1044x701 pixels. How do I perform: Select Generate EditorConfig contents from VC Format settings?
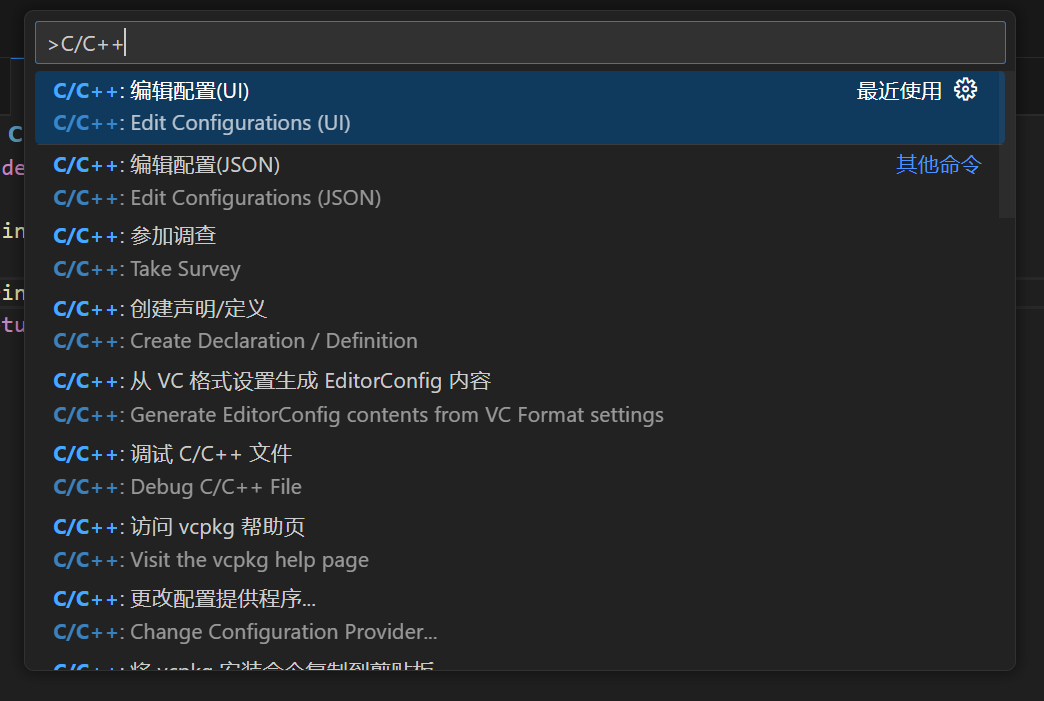tap(517, 398)
